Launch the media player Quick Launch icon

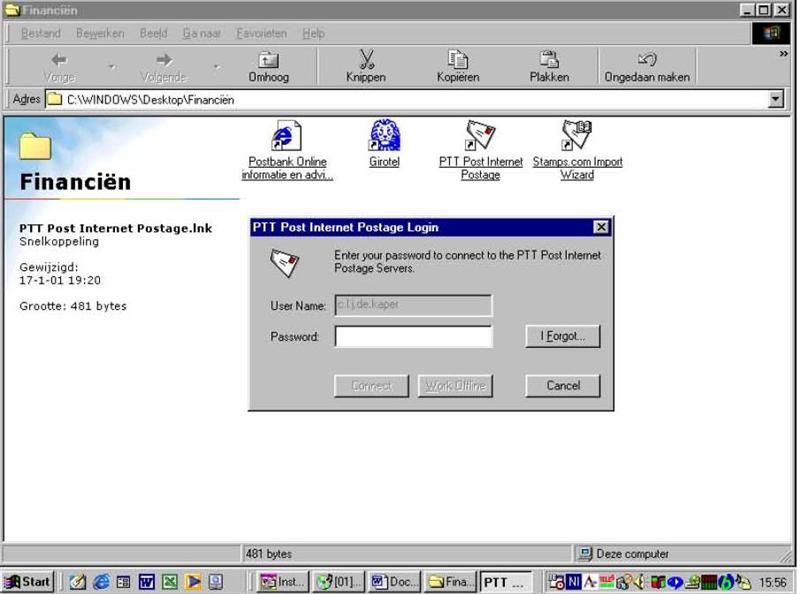click(193, 582)
